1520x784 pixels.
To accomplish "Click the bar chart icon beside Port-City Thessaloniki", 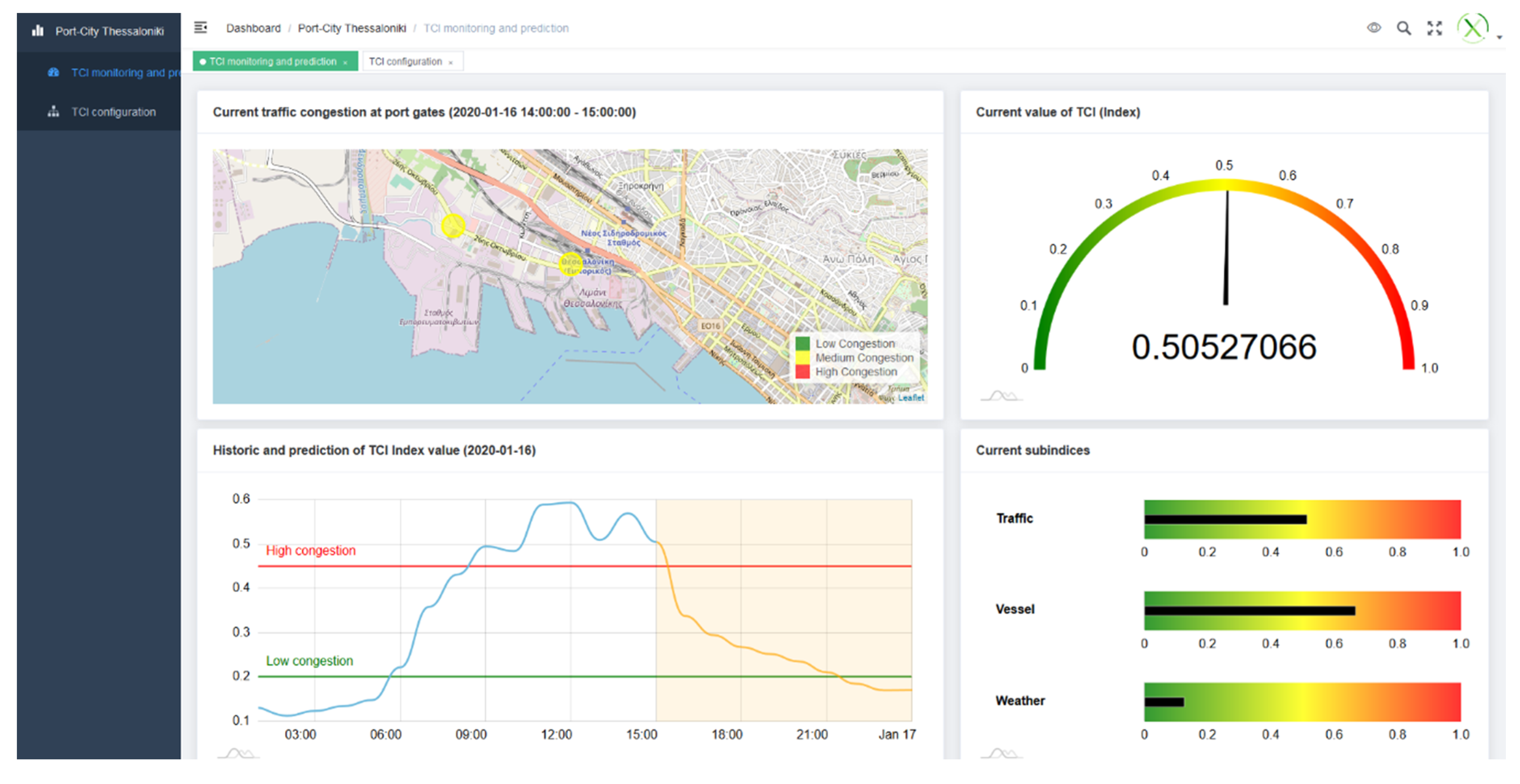I will point(38,31).
